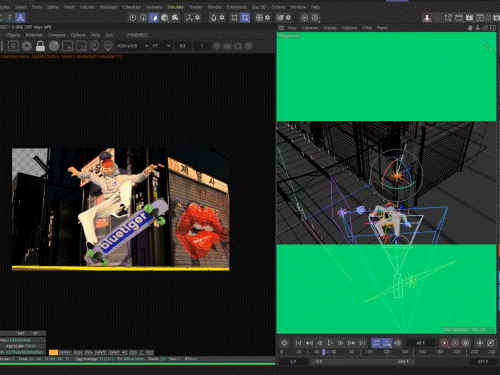Screen dimensions: 500x375
Task: Click the clapperboard render view icon
Action: coord(459,17)
